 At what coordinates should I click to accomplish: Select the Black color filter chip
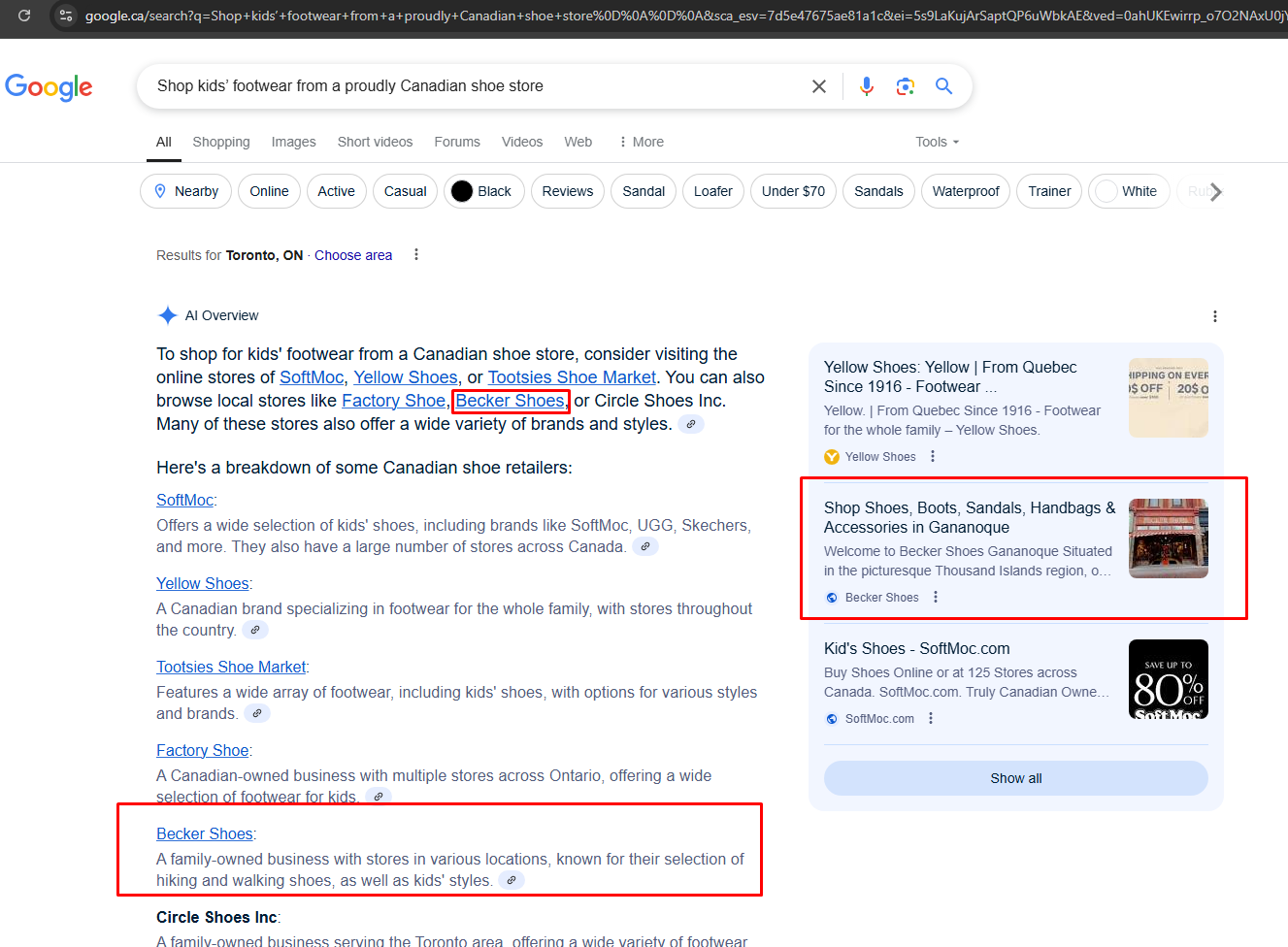tap(483, 191)
